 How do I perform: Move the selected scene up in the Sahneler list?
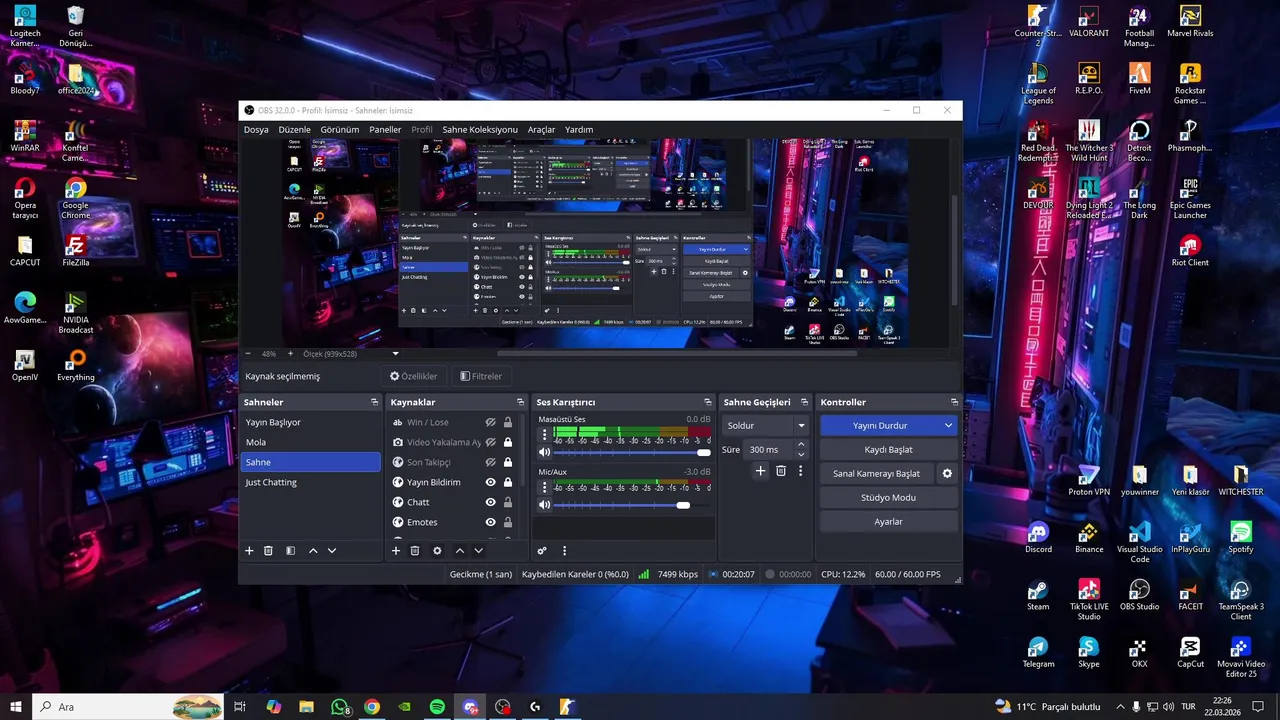coord(313,551)
